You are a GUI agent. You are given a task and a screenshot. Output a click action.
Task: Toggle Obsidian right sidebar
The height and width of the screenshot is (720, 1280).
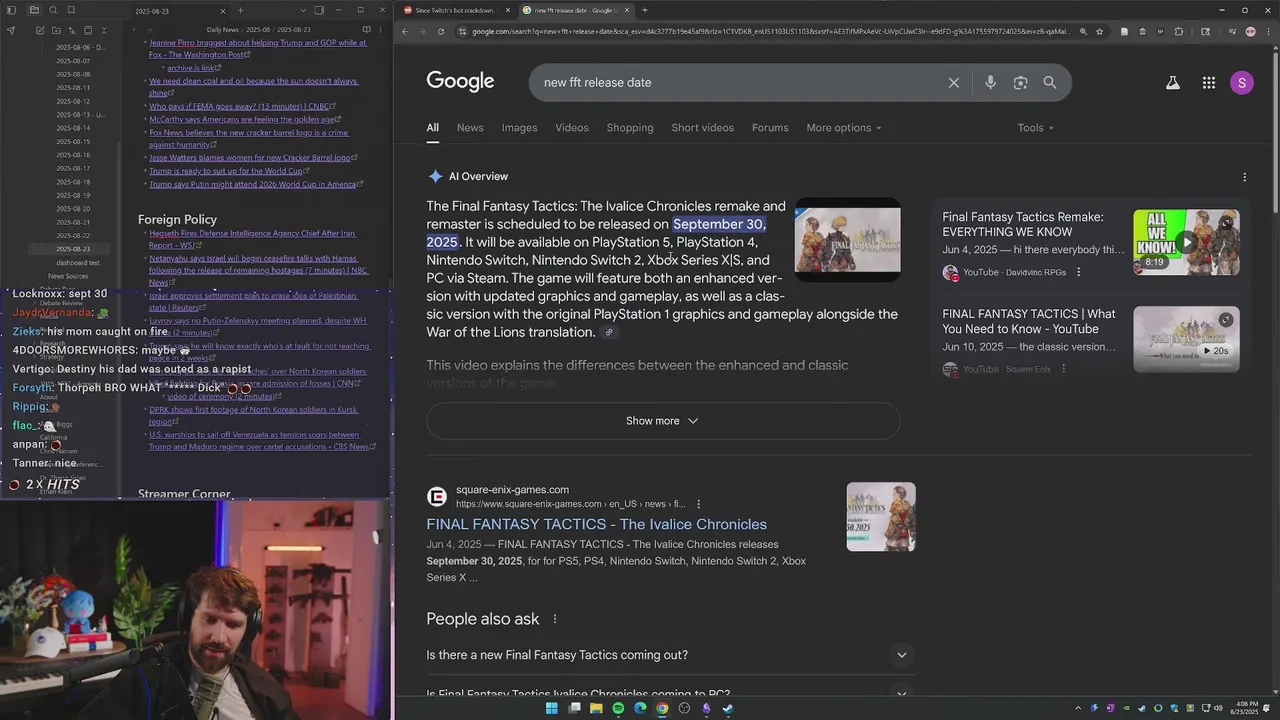point(318,10)
